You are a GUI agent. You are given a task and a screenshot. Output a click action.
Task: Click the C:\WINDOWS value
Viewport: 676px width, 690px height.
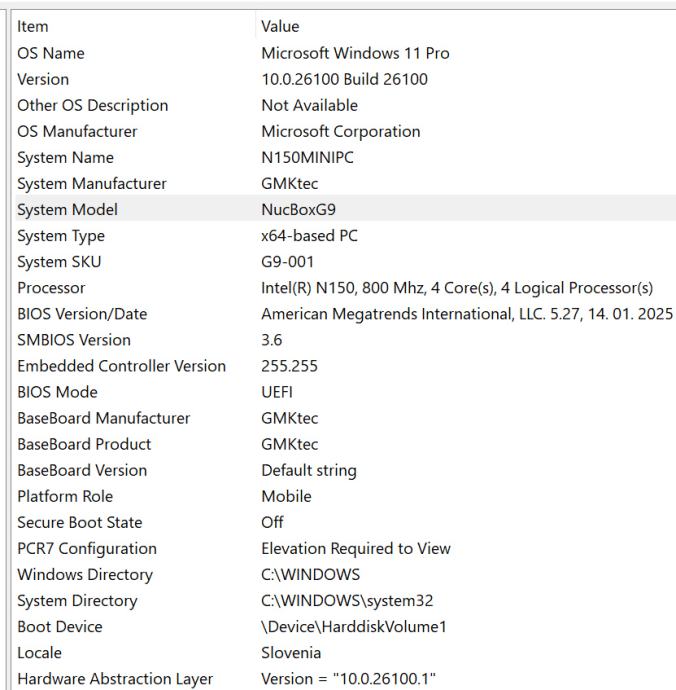[x=311, y=575]
